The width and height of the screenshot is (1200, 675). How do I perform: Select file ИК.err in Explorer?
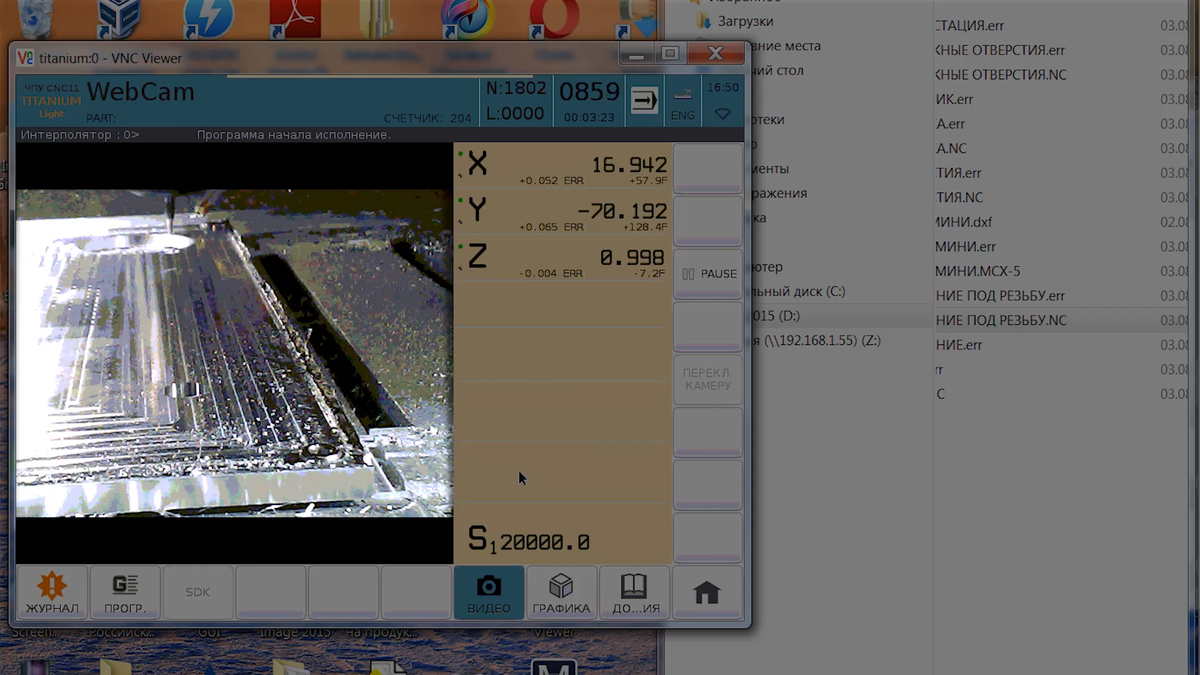tap(954, 99)
